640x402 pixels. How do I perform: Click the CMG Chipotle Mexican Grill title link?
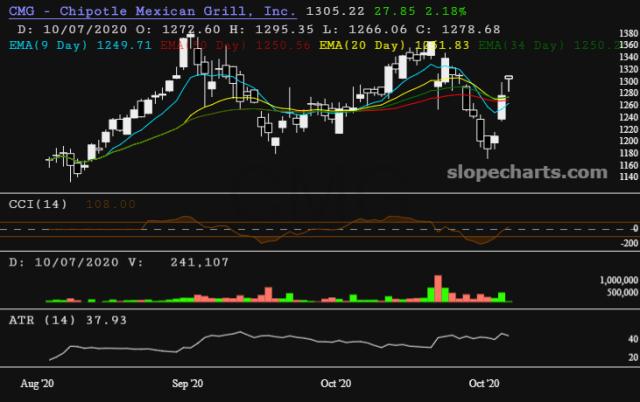point(150,11)
